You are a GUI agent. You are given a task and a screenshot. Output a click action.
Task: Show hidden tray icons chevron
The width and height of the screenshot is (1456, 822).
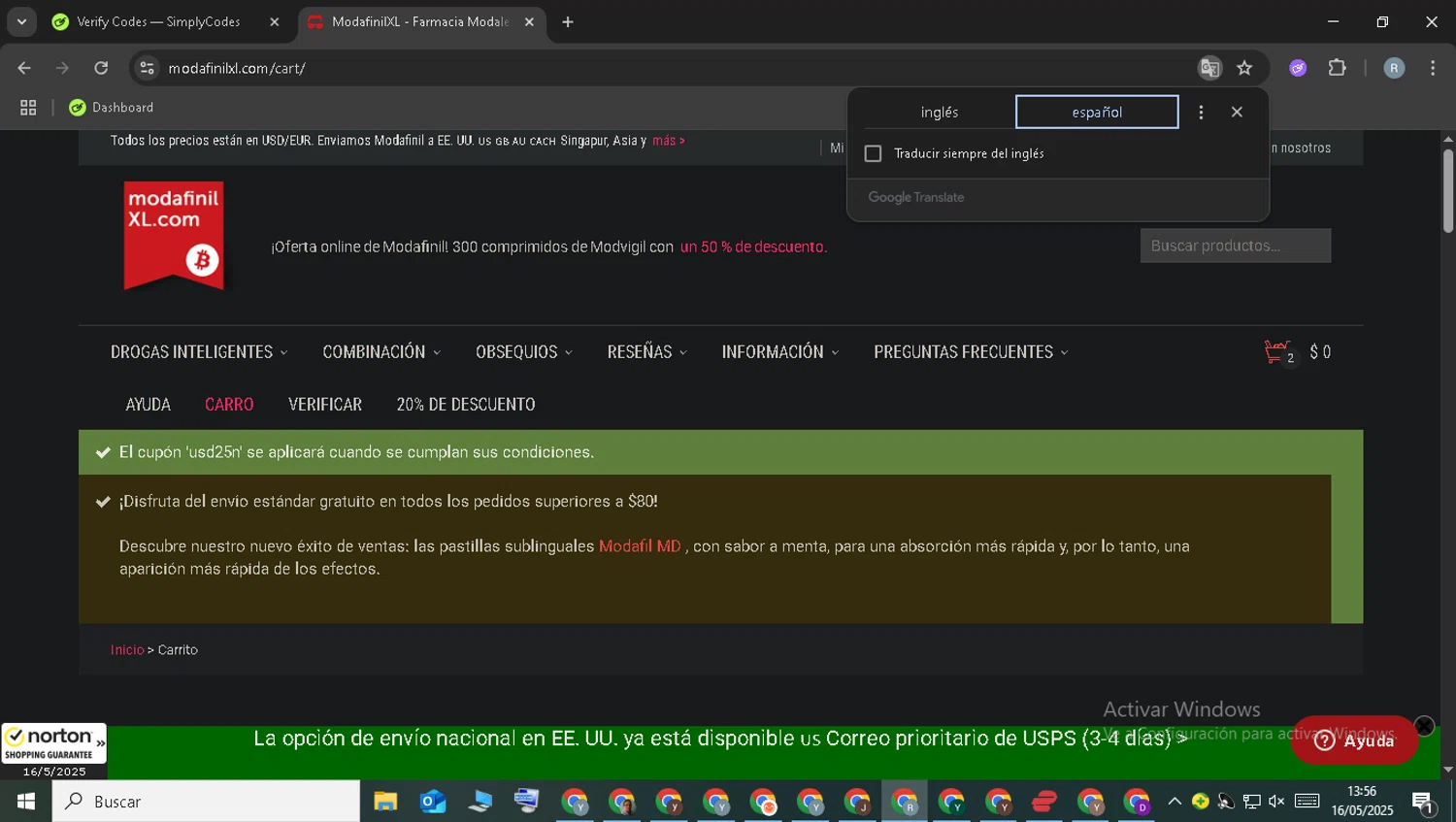coord(1174,802)
